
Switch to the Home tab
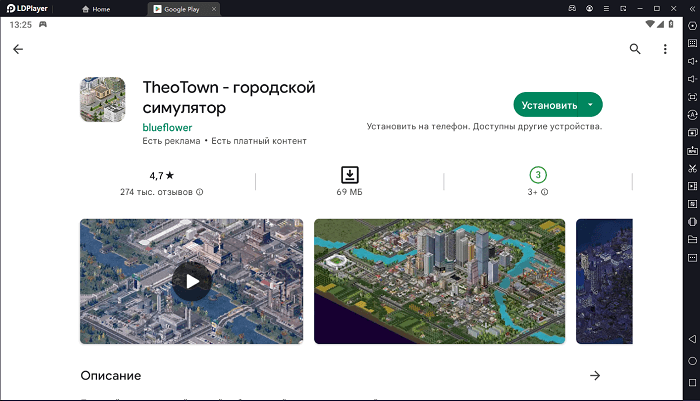coord(96,9)
